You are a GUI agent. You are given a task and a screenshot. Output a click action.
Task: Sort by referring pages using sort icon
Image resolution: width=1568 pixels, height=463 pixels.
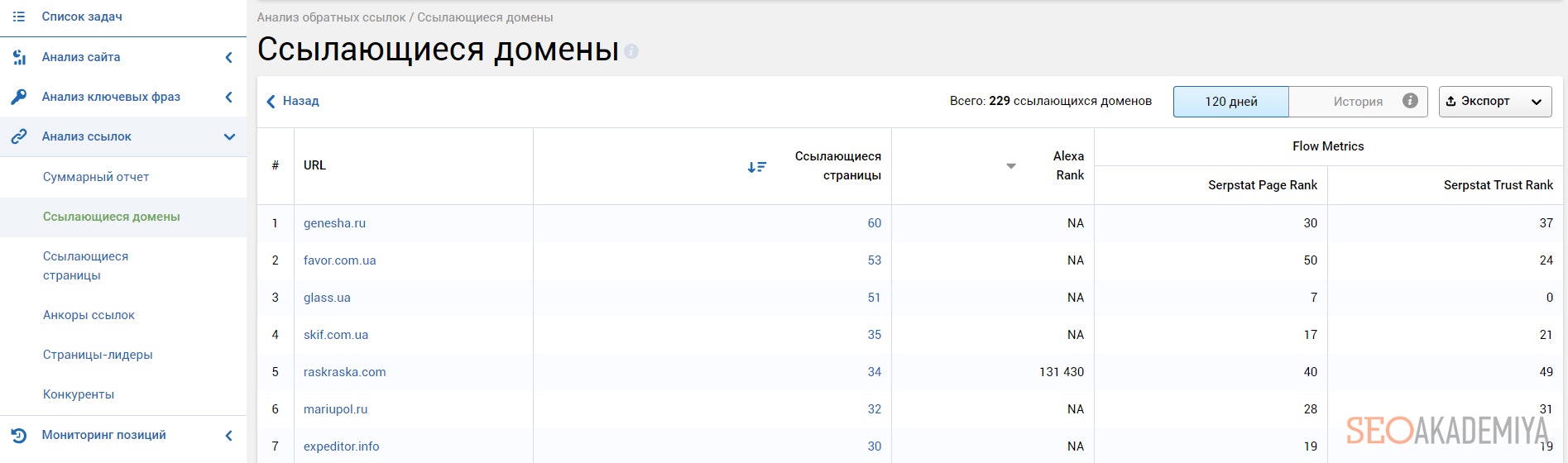tap(756, 166)
